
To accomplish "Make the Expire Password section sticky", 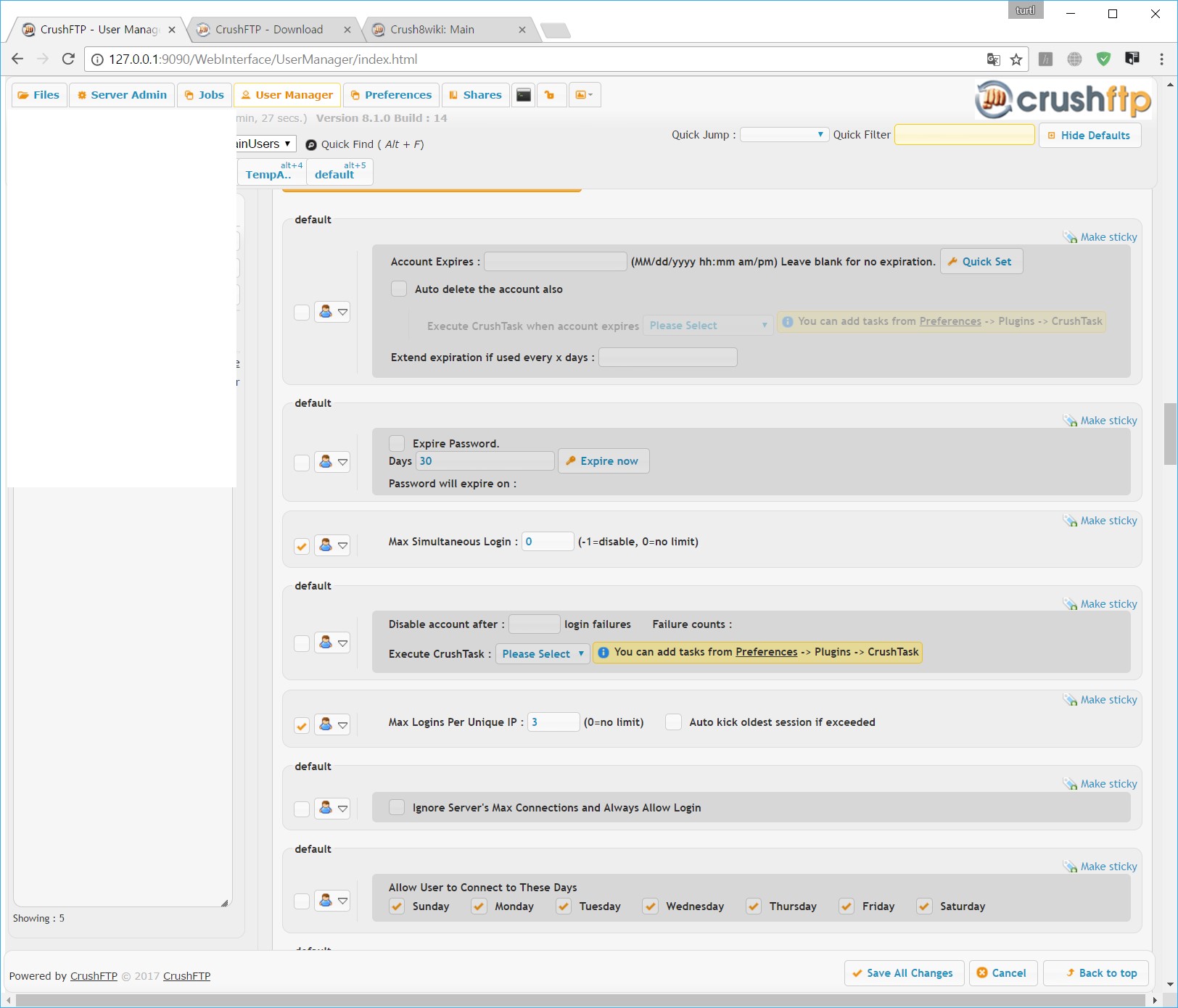I will (x=1100, y=421).
